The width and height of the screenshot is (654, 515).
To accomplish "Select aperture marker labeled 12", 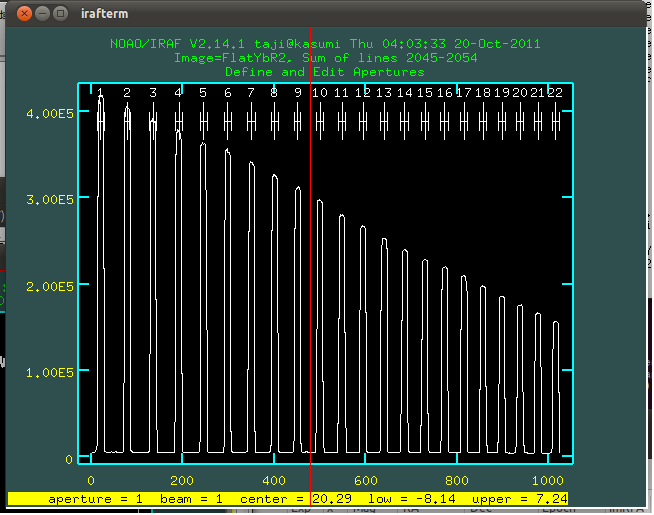I will click(x=362, y=120).
